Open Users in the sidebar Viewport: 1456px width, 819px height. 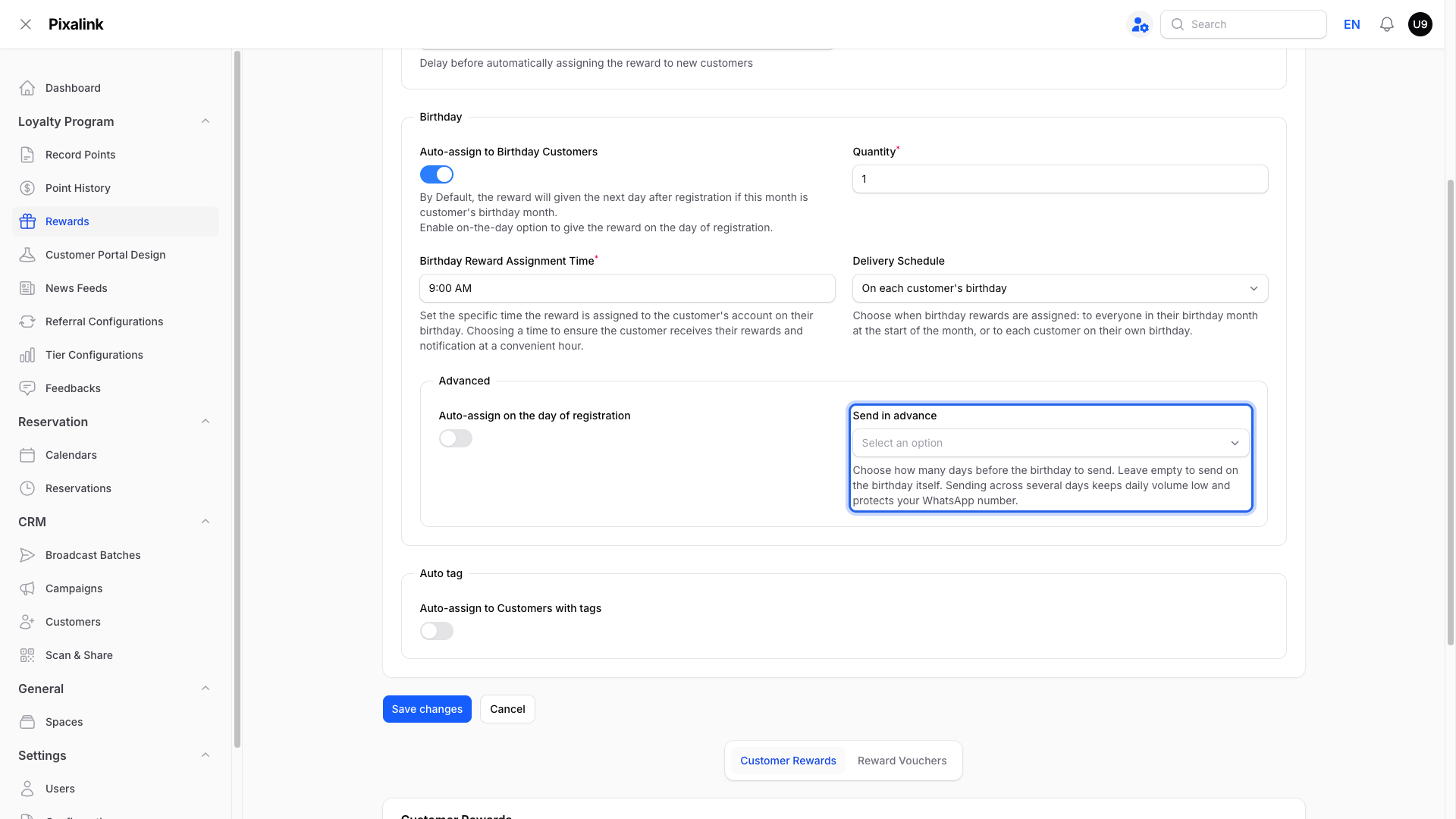pos(115,789)
